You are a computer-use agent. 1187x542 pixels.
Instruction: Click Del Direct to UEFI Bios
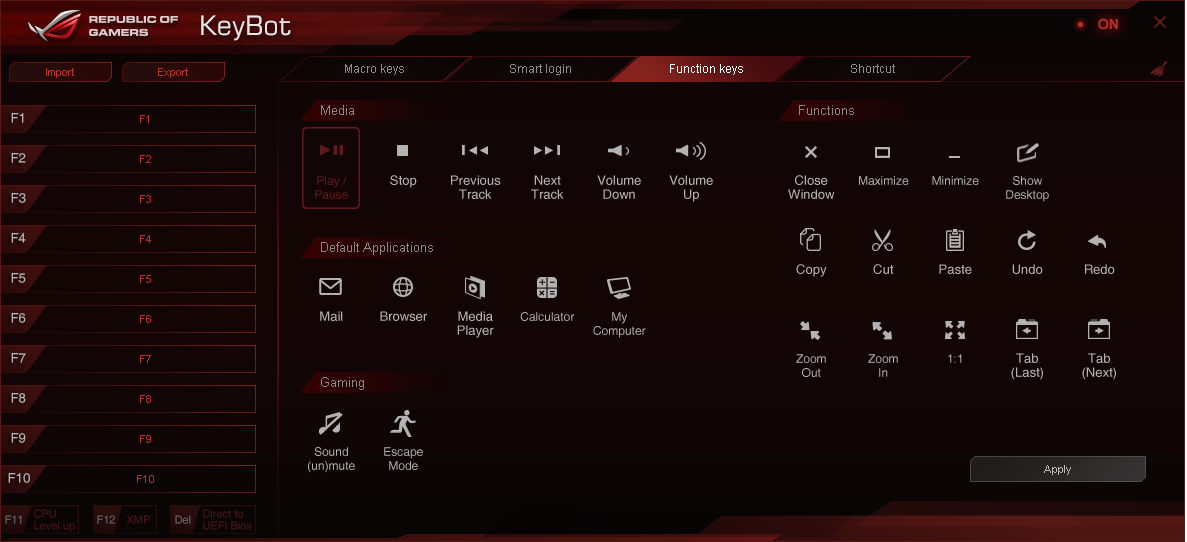click(x=213, y=519)
